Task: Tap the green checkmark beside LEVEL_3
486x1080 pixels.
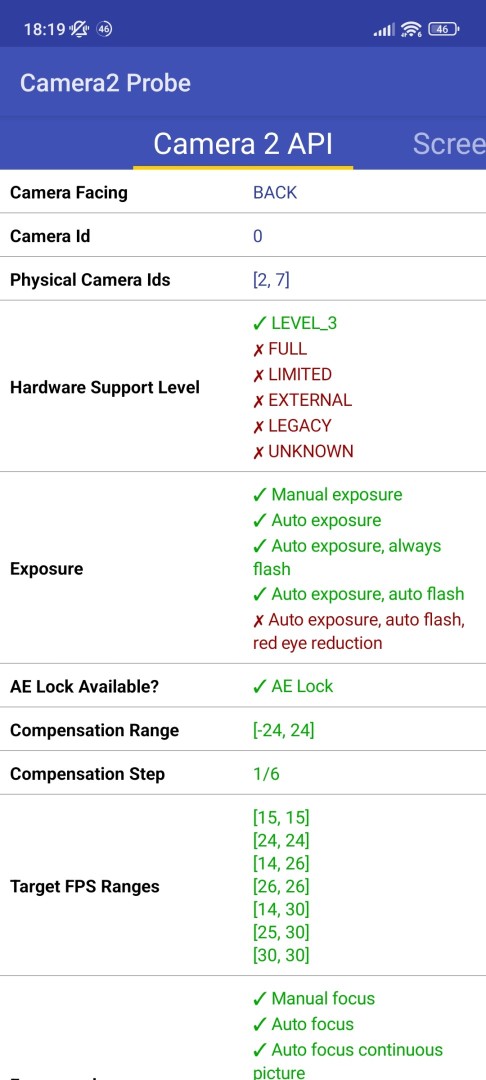Action: click(x=260, y=323)
